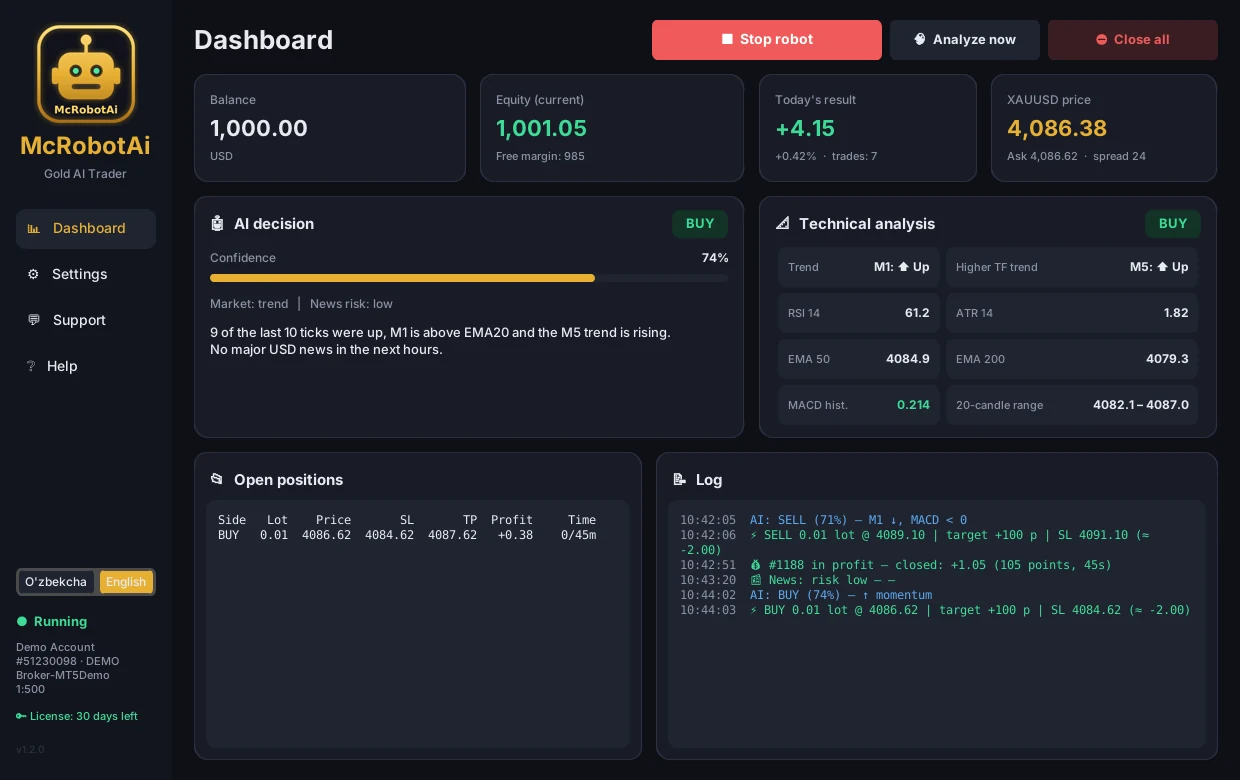Click the newspaper icon in News log line
The height and width of the screenshot is (780, 1240).
click(756, 580)
